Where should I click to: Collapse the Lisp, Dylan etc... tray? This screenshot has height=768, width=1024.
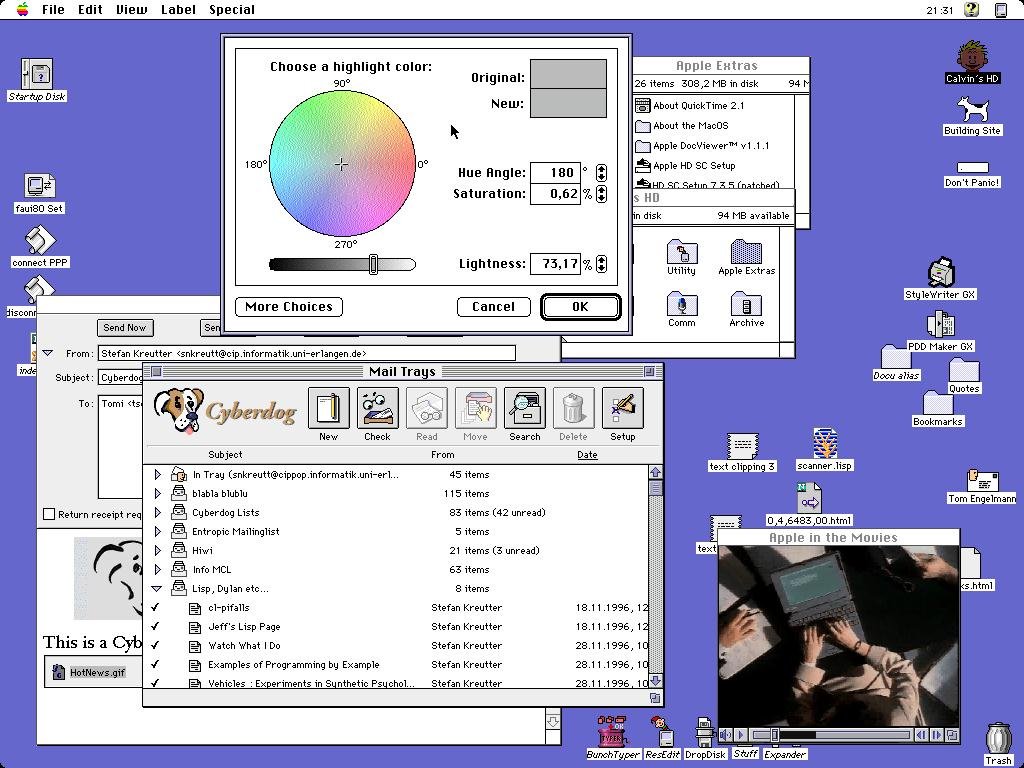(x=157, y=588)
